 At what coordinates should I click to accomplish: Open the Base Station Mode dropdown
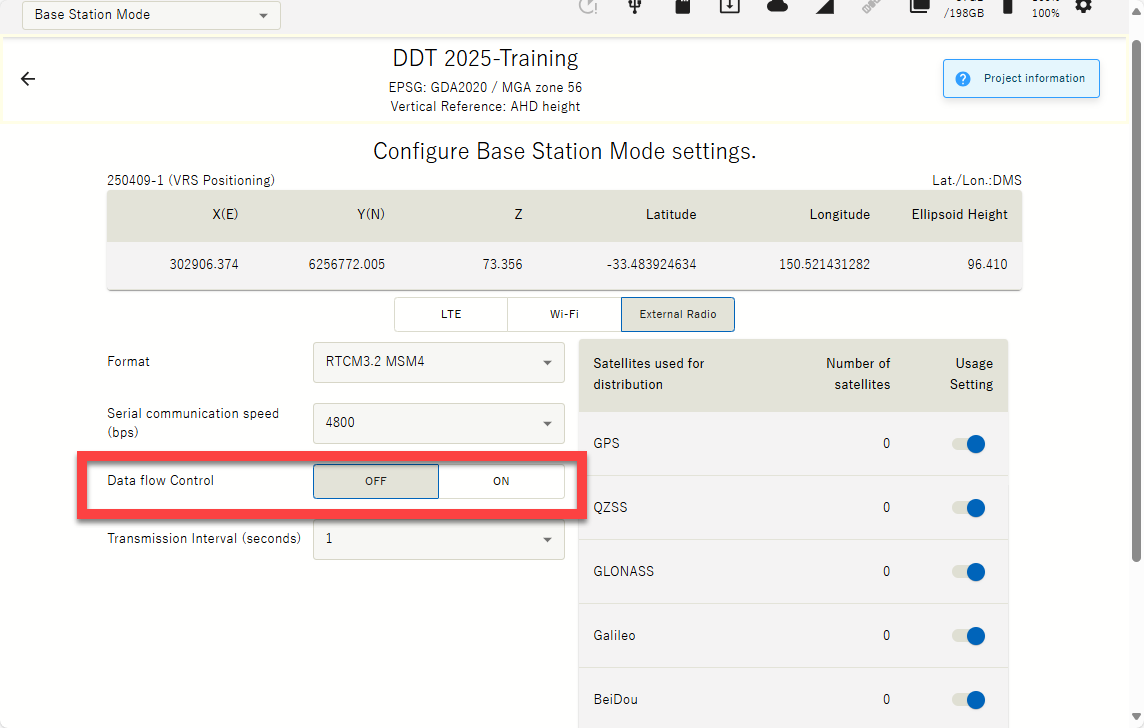point(152,15)
